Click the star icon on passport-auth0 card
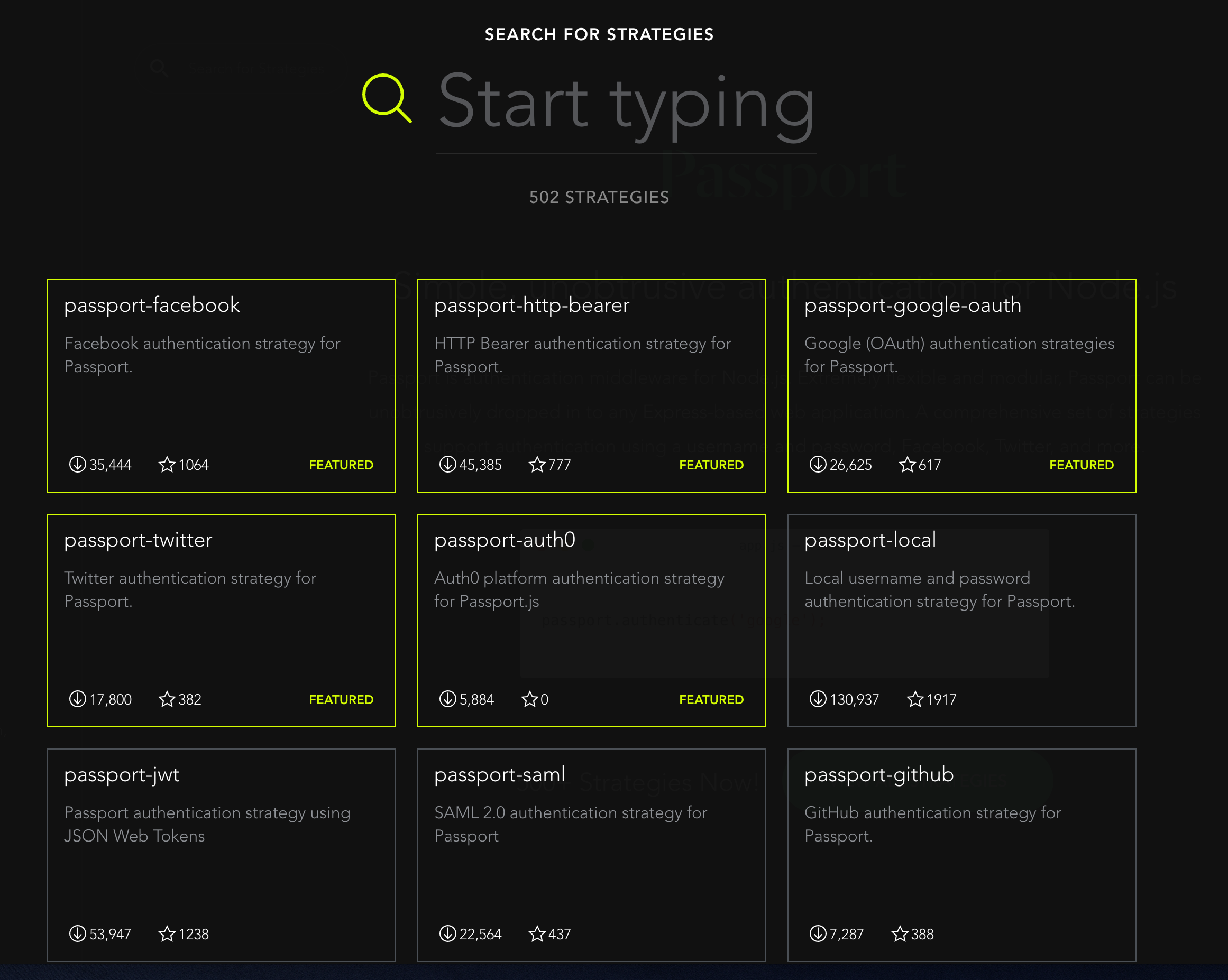The image size is (1228, 980). point(529,699)
